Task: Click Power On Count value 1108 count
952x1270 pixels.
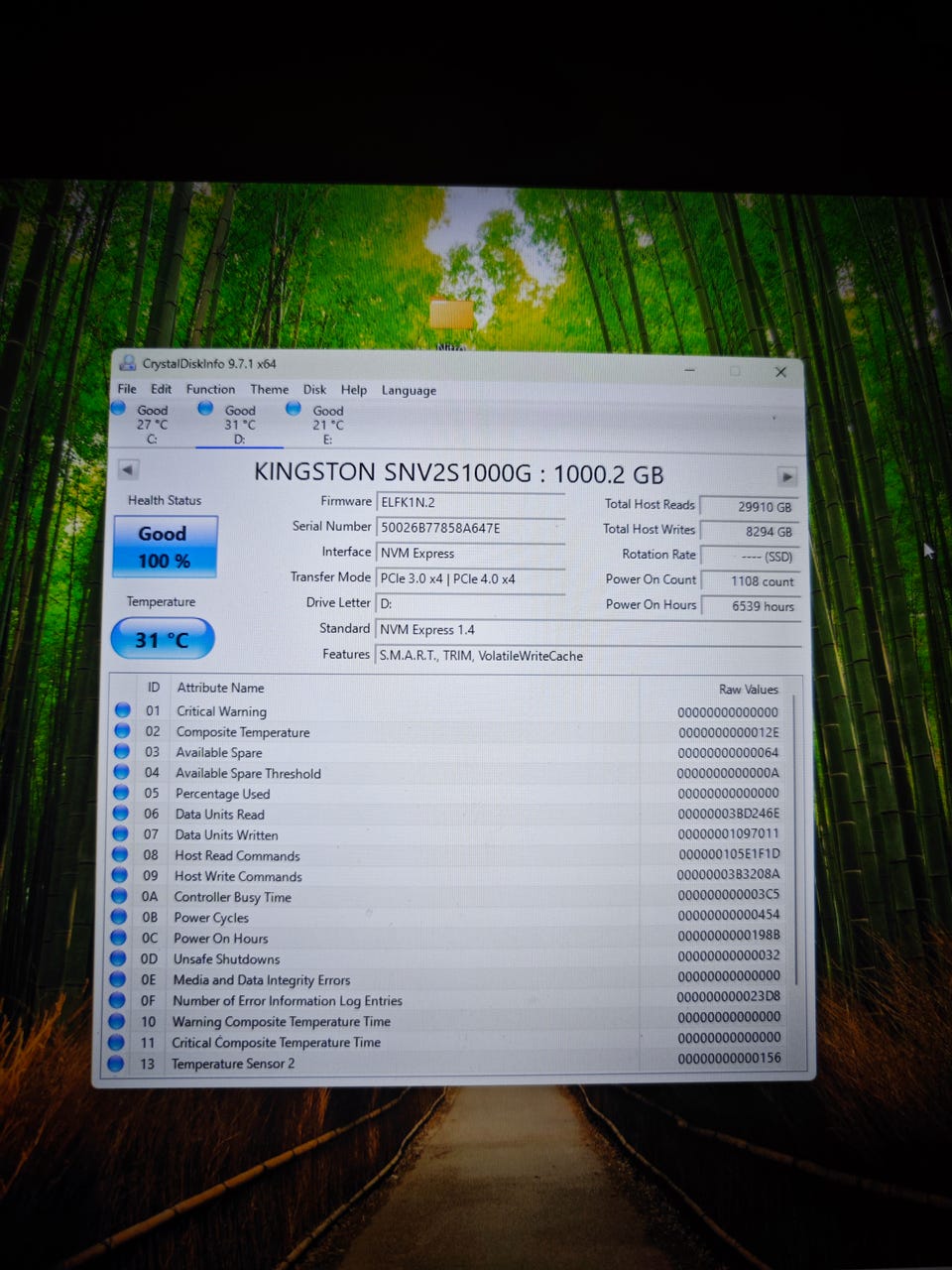Action: click(x=749, y=581)
